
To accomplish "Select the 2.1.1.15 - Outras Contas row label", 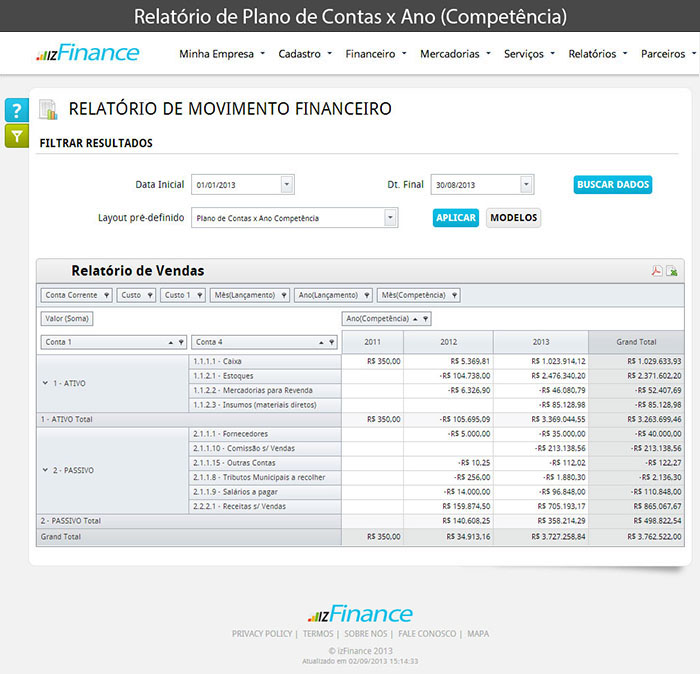I will click(265, 463).
